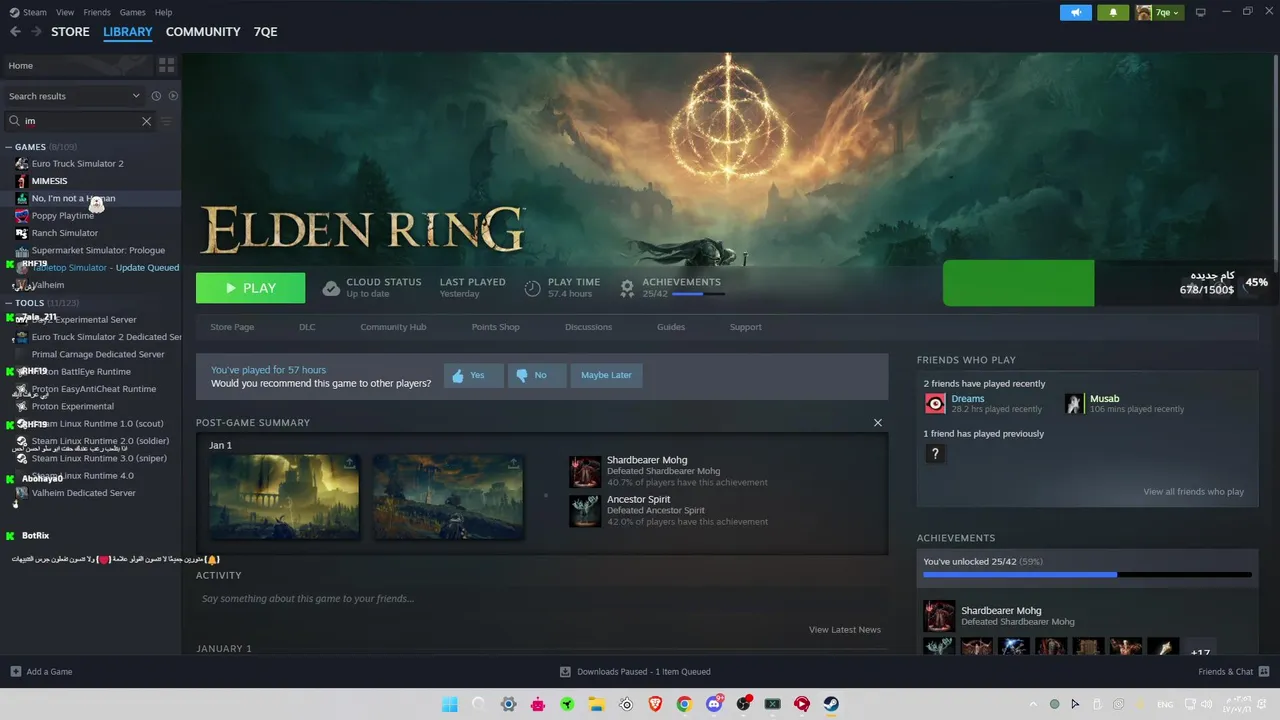The image size is (1280, 720).
Task: Open the Discussions link
Action: pos(588,327)
